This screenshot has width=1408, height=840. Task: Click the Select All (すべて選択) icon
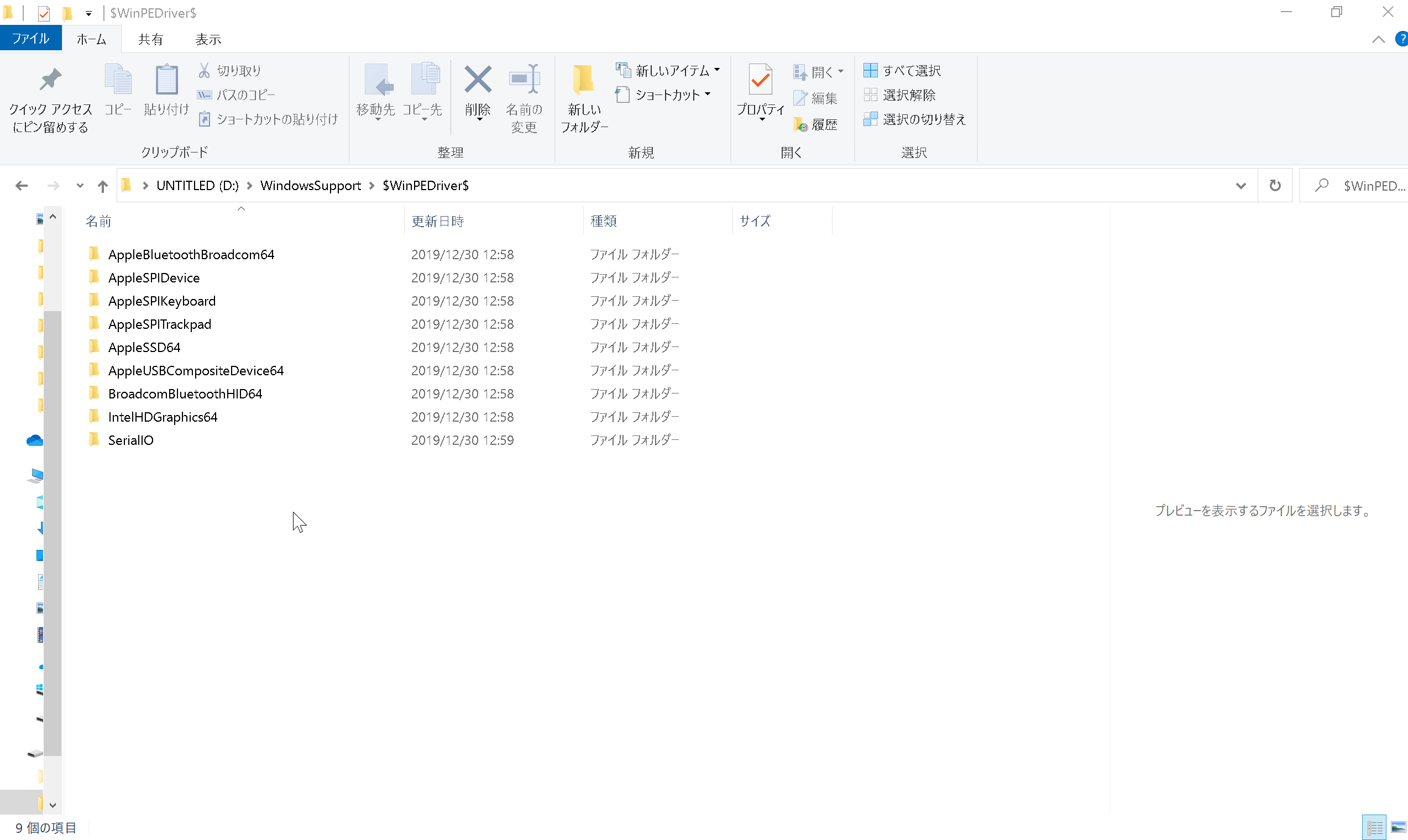[x=870, y=71]
